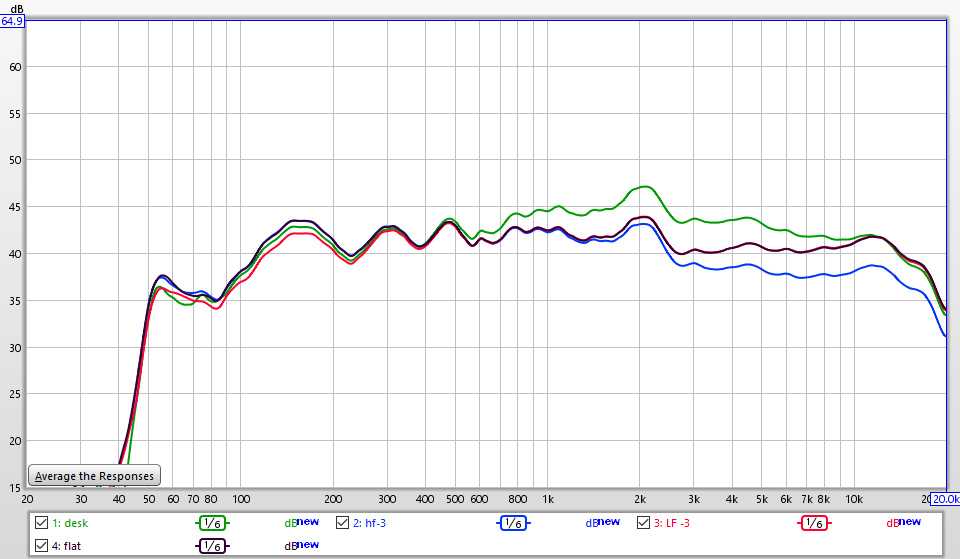
Task: Disable the '4: flat' trace checkbox
Action: [x=41, y=545]
